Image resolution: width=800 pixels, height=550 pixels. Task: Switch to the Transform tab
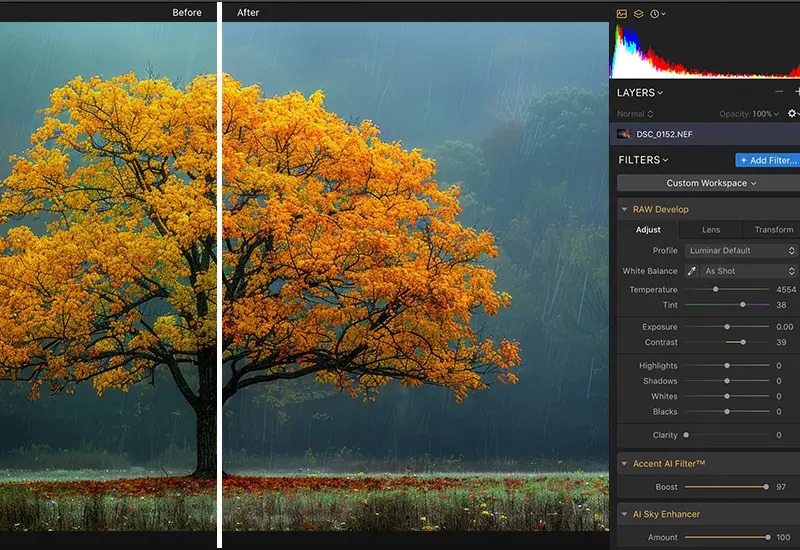point(773,230)
